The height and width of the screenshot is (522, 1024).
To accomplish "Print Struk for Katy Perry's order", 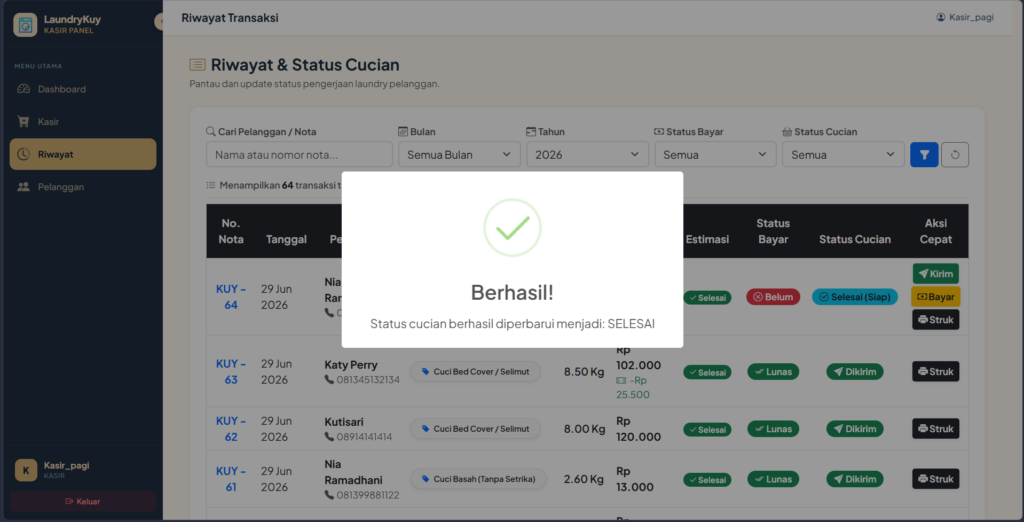I will [x=935, y=372].
